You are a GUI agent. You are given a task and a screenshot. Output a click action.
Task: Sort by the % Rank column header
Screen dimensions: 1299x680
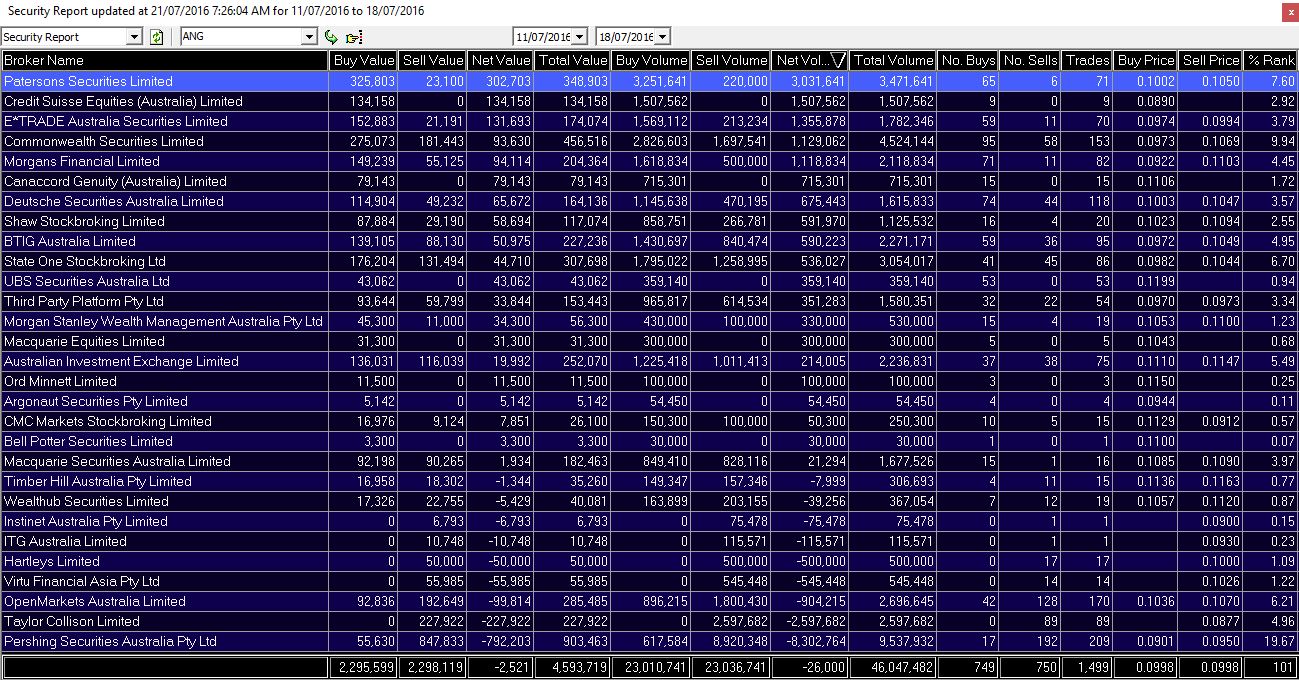pyautogui.click(x=1270, y=61)
